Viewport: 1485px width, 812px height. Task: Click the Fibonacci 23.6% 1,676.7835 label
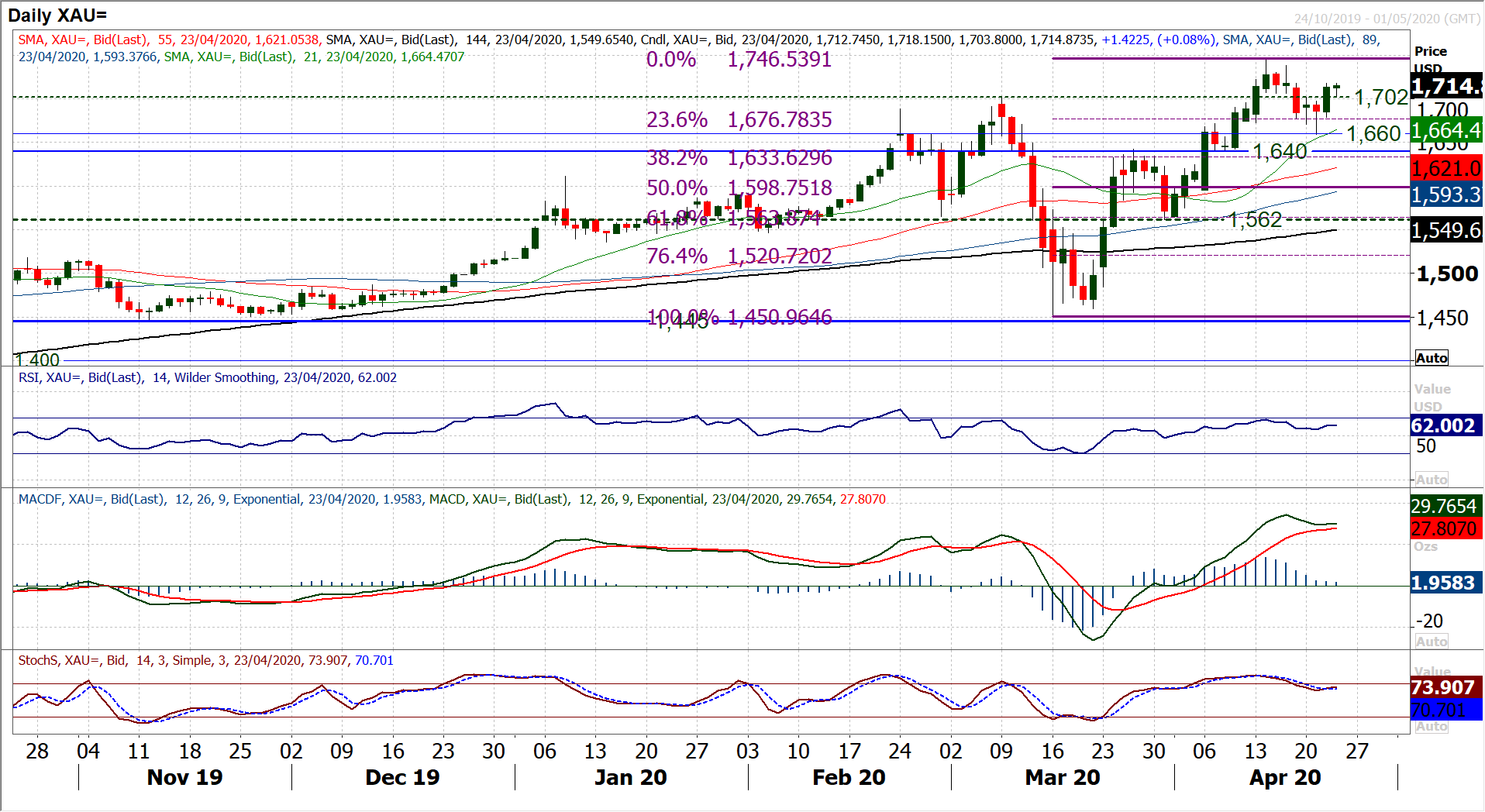(739, 120)
